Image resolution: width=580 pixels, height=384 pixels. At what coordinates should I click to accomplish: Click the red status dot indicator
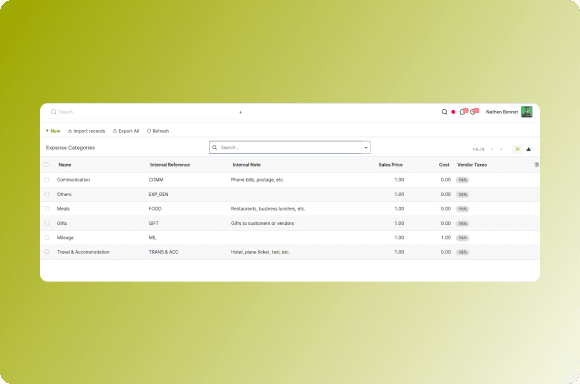point(453,112)
